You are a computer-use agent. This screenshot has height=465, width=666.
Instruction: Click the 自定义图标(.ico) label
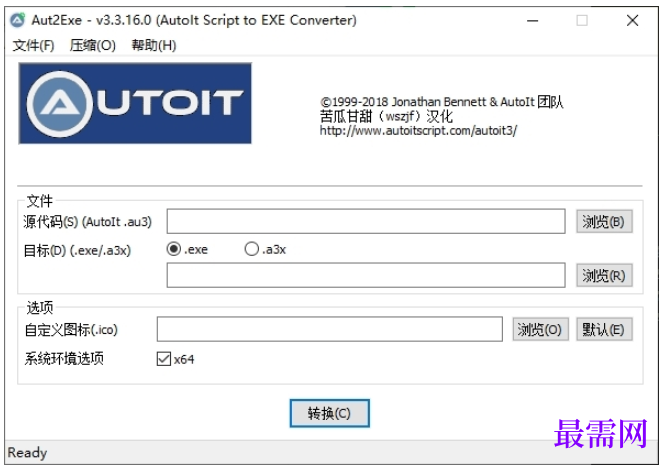71,330
